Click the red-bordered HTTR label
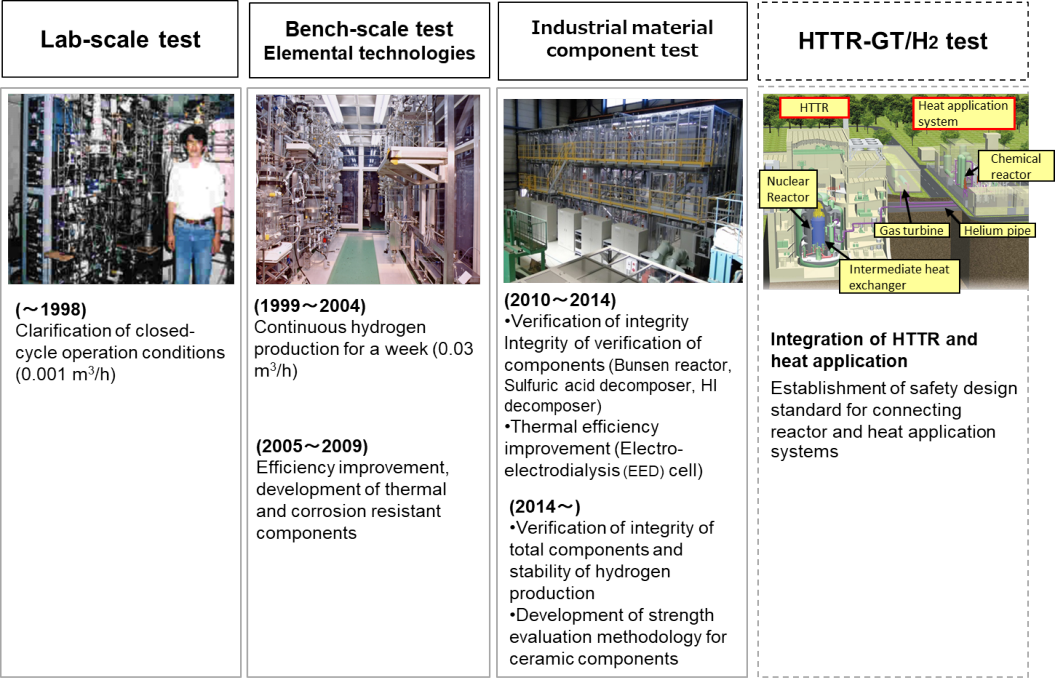1055x680 pixels. point(814,108)
